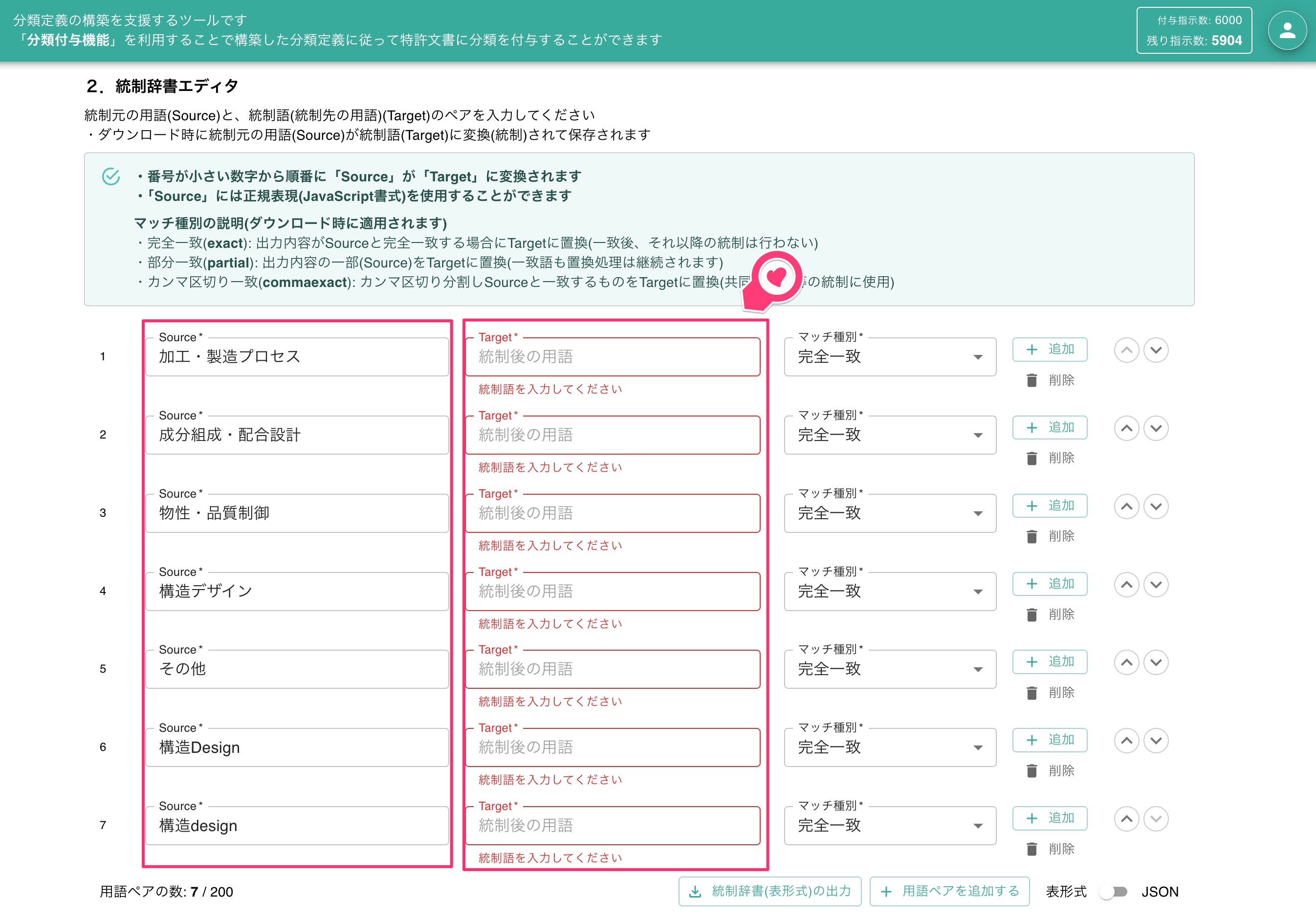The height and width of the screenshot is (921, 1316).
Task: Open マッチ種別 dropdown for row 4
Action: click(x=890, y=591)
